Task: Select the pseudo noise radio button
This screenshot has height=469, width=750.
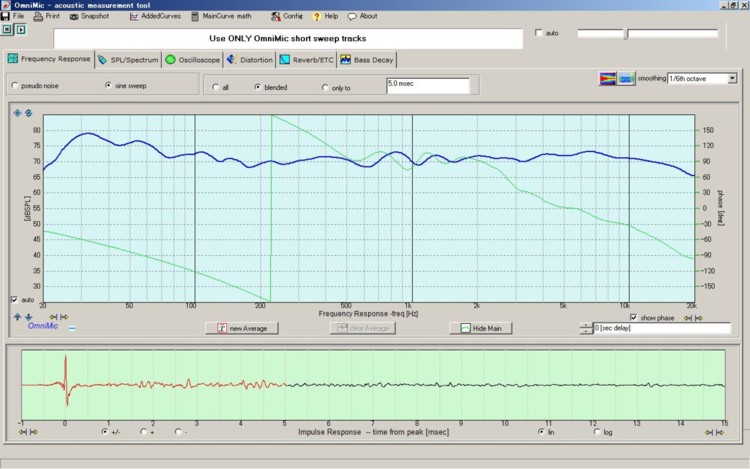Action: coord(15,86)
